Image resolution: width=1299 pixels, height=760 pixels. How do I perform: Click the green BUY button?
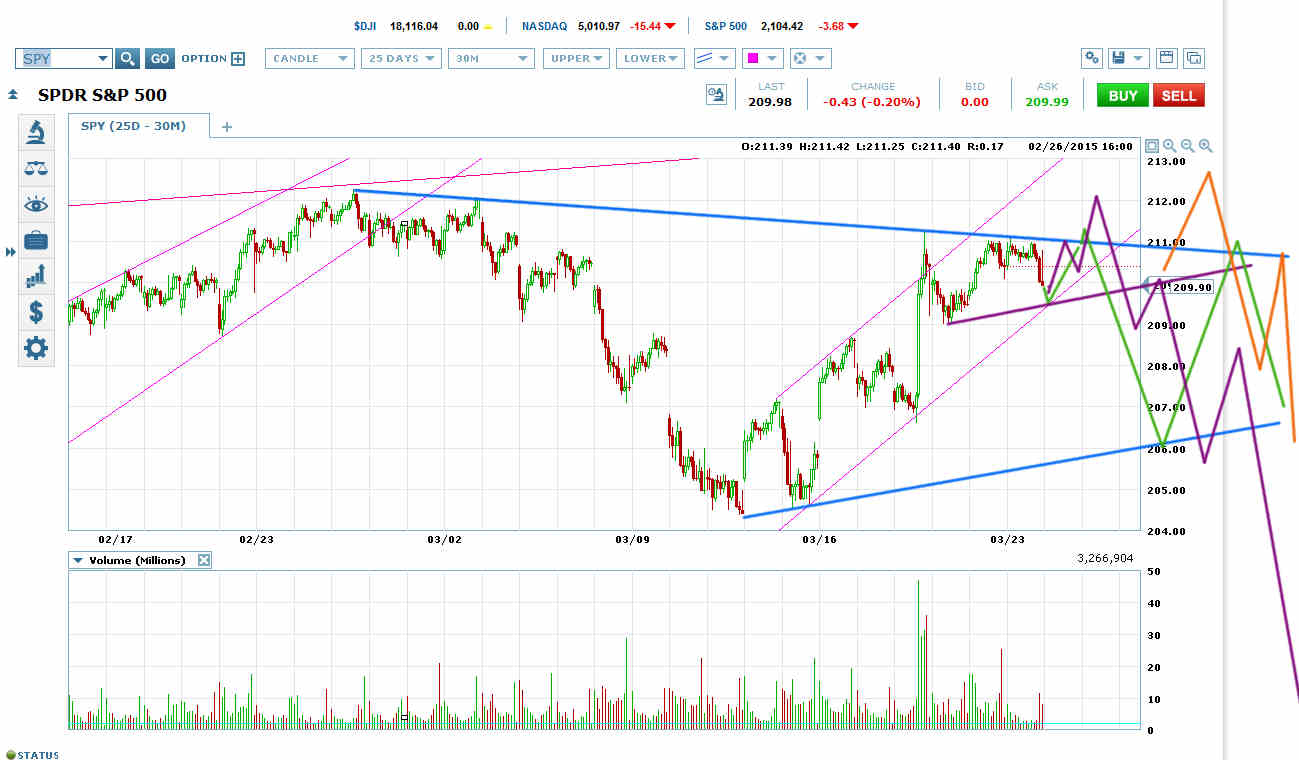click(x=1122, y=94)
